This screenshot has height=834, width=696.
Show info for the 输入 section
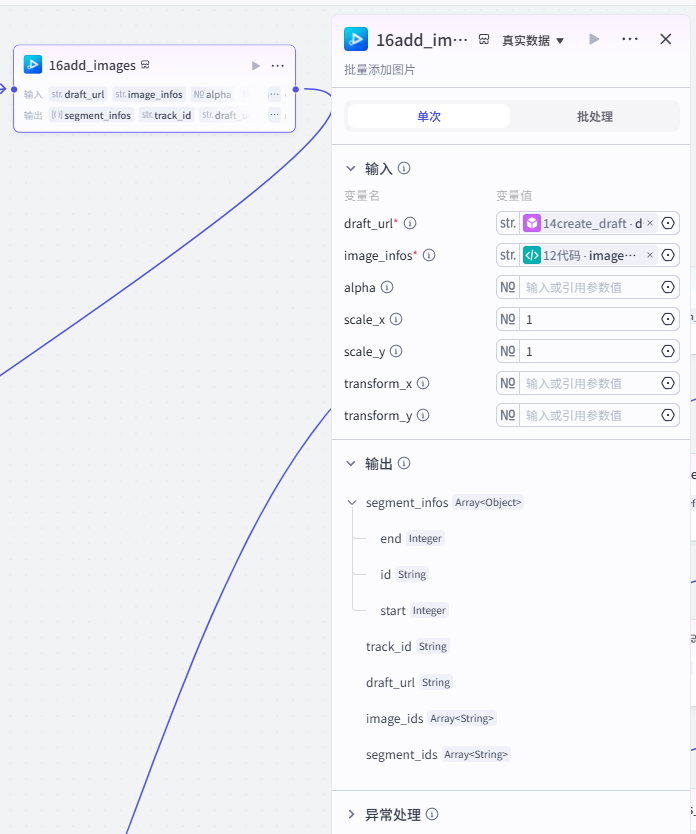tap(404, 169)
